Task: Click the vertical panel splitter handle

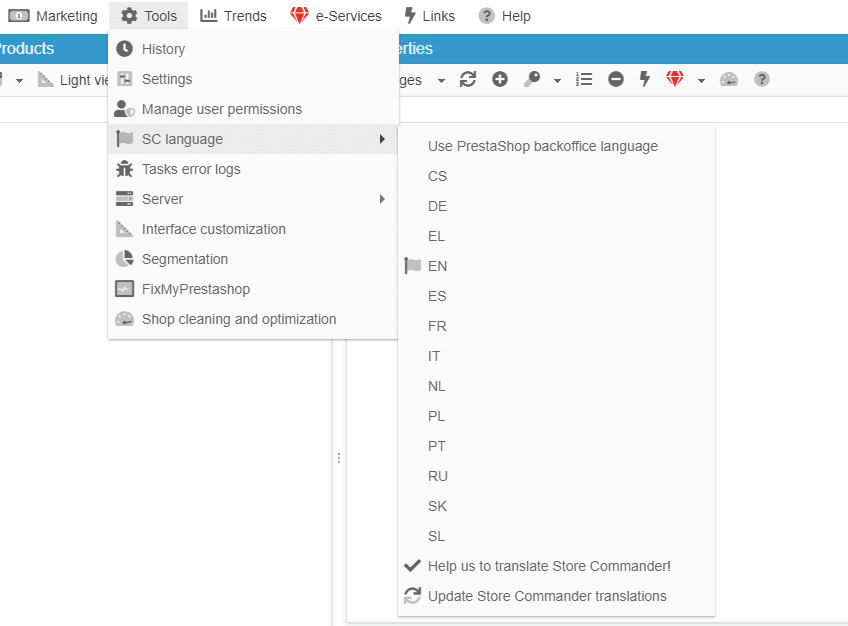Action: click(x=339, y=458)
